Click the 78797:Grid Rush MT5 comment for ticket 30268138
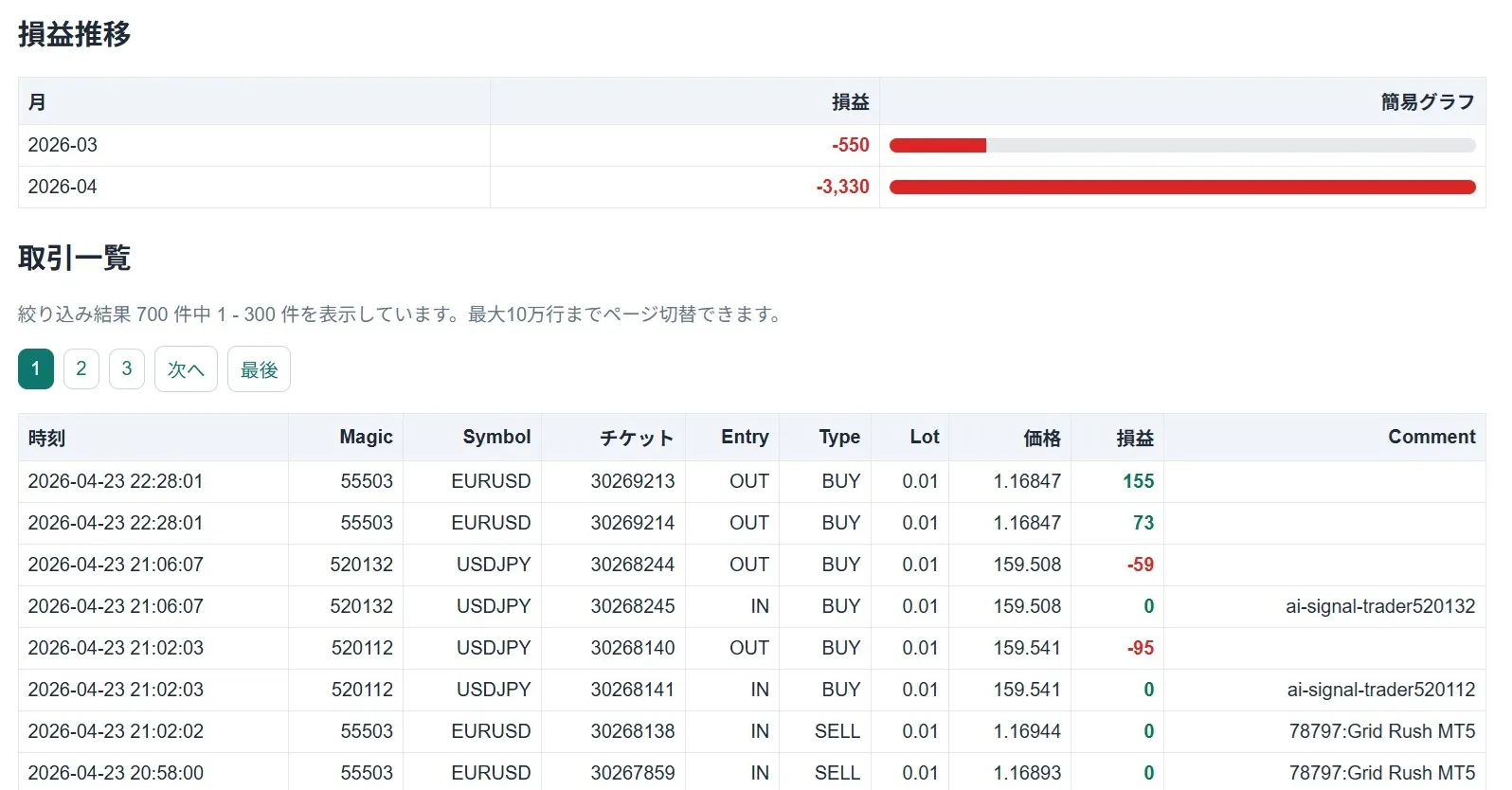Screen dimensions: 1512x790 [x=1381, y=731]
